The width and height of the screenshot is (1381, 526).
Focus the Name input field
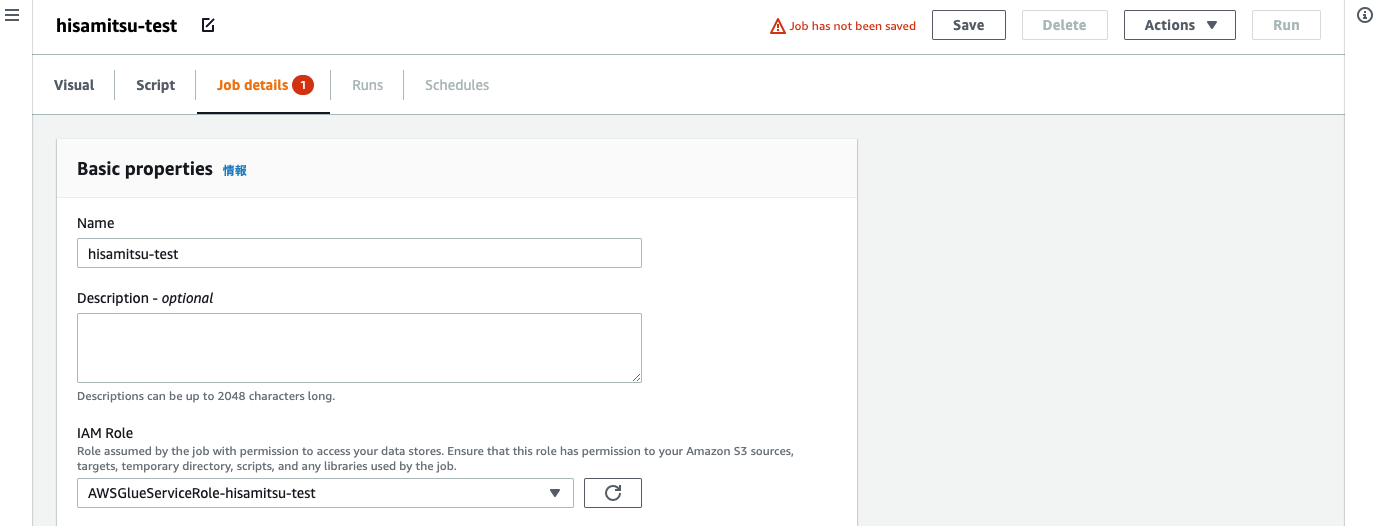click(x=359, y=253)
